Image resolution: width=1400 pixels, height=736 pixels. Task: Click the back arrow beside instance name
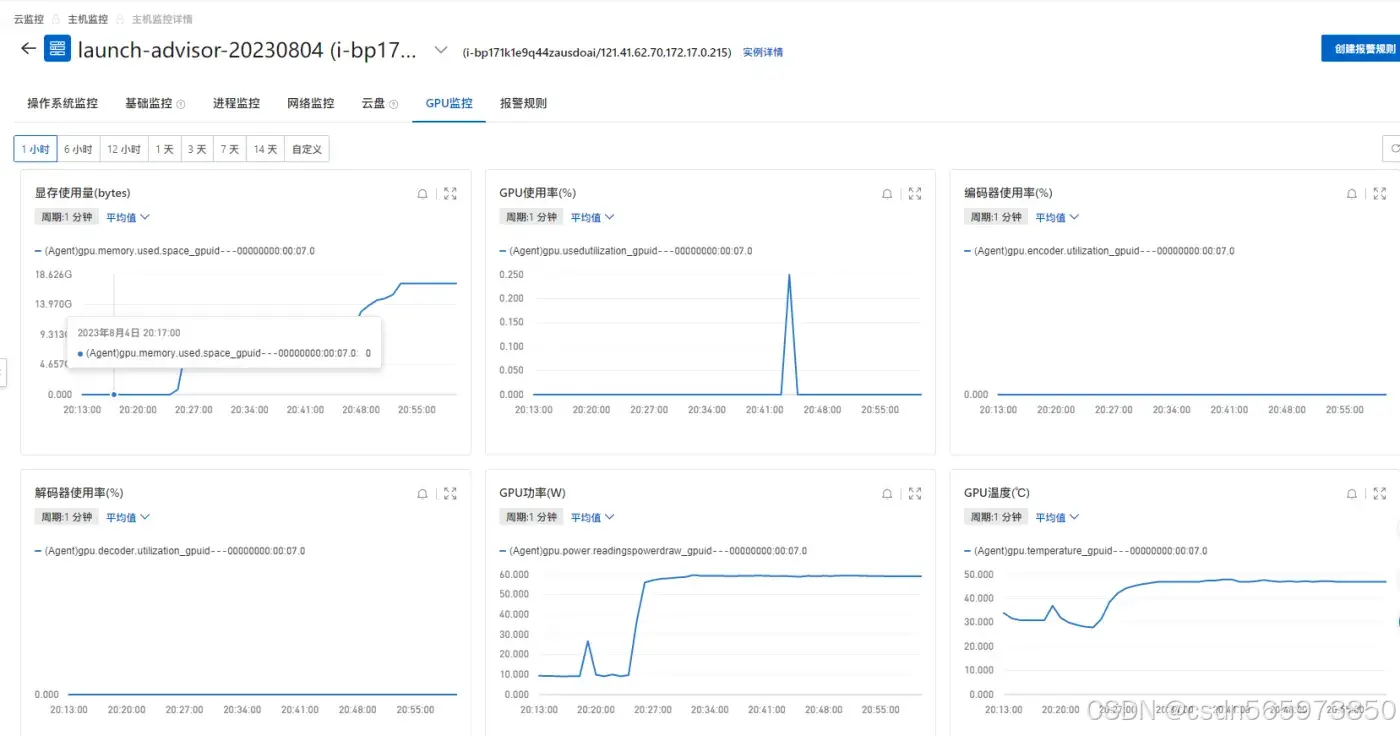(28, 49)
